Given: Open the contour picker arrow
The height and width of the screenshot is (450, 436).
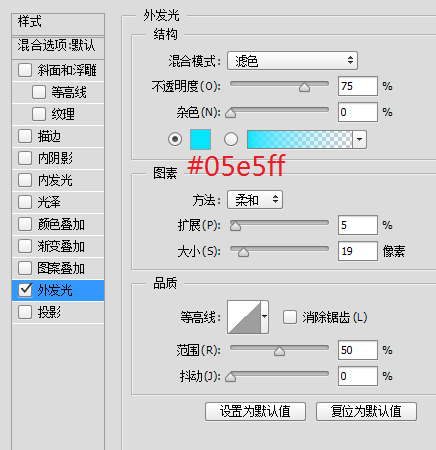Looking at the screenshot, I should (x=264, y=317).
